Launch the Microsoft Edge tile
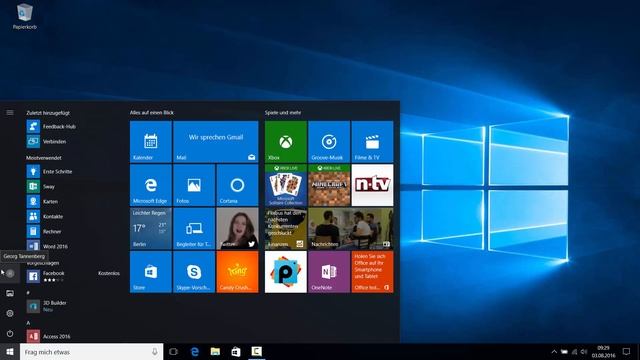 (151, 185)
